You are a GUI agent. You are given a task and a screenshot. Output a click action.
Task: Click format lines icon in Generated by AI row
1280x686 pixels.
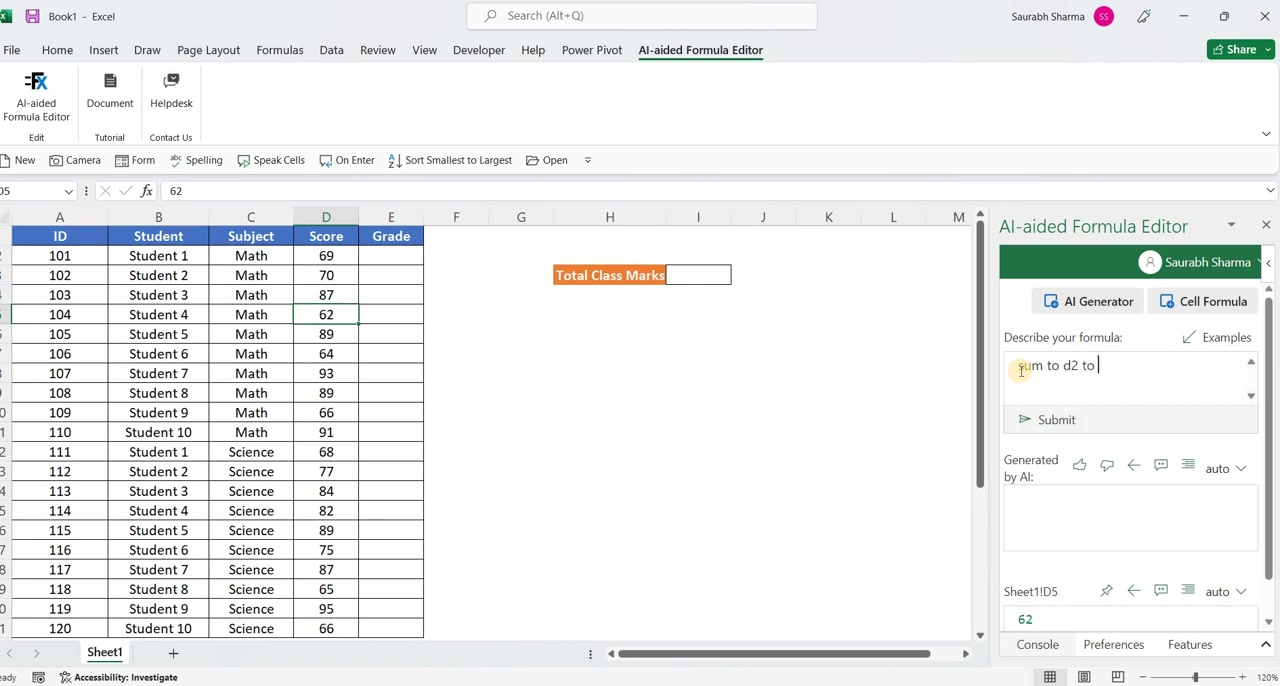[x=1187, y=465]
